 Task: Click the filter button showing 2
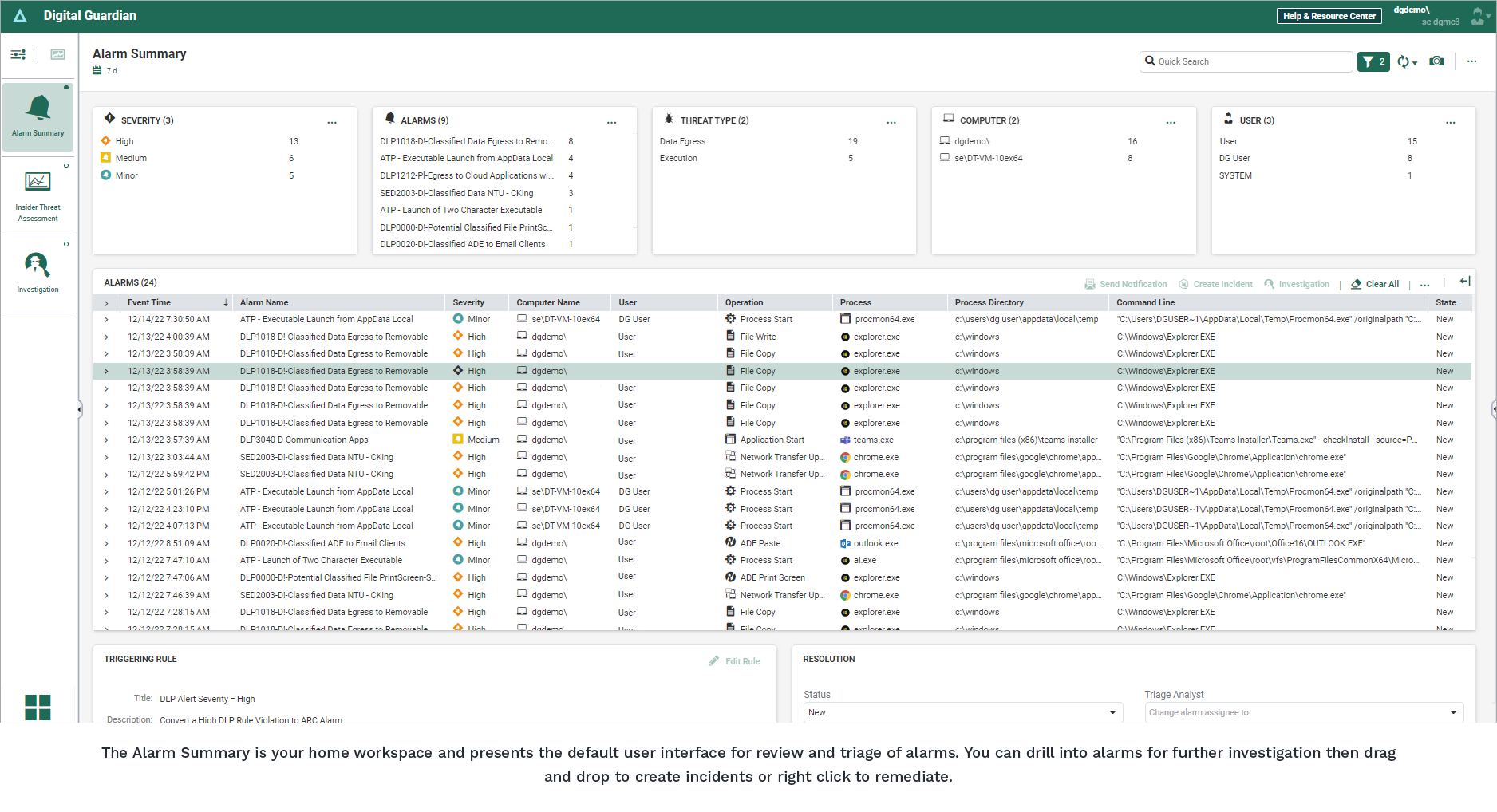(1373, 61)
